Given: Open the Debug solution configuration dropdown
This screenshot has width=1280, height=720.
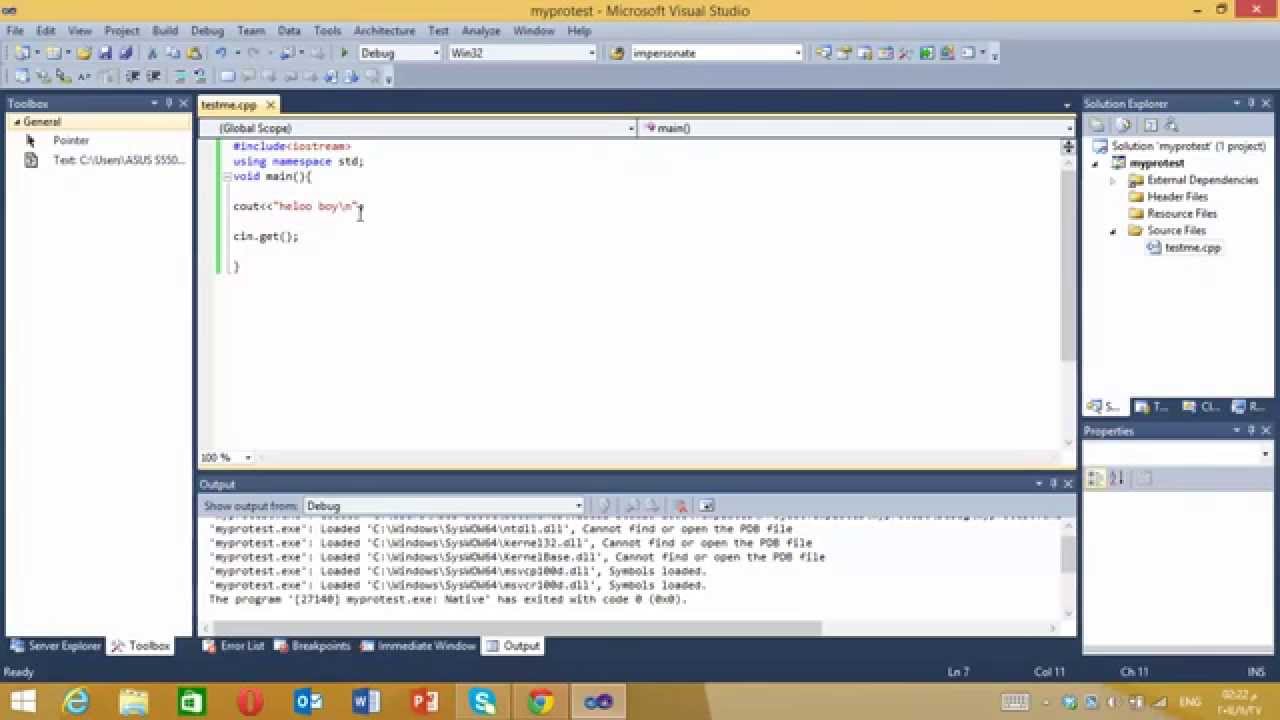Looking at the screenshot, I should pyautogui.click(x=435, y=53).
